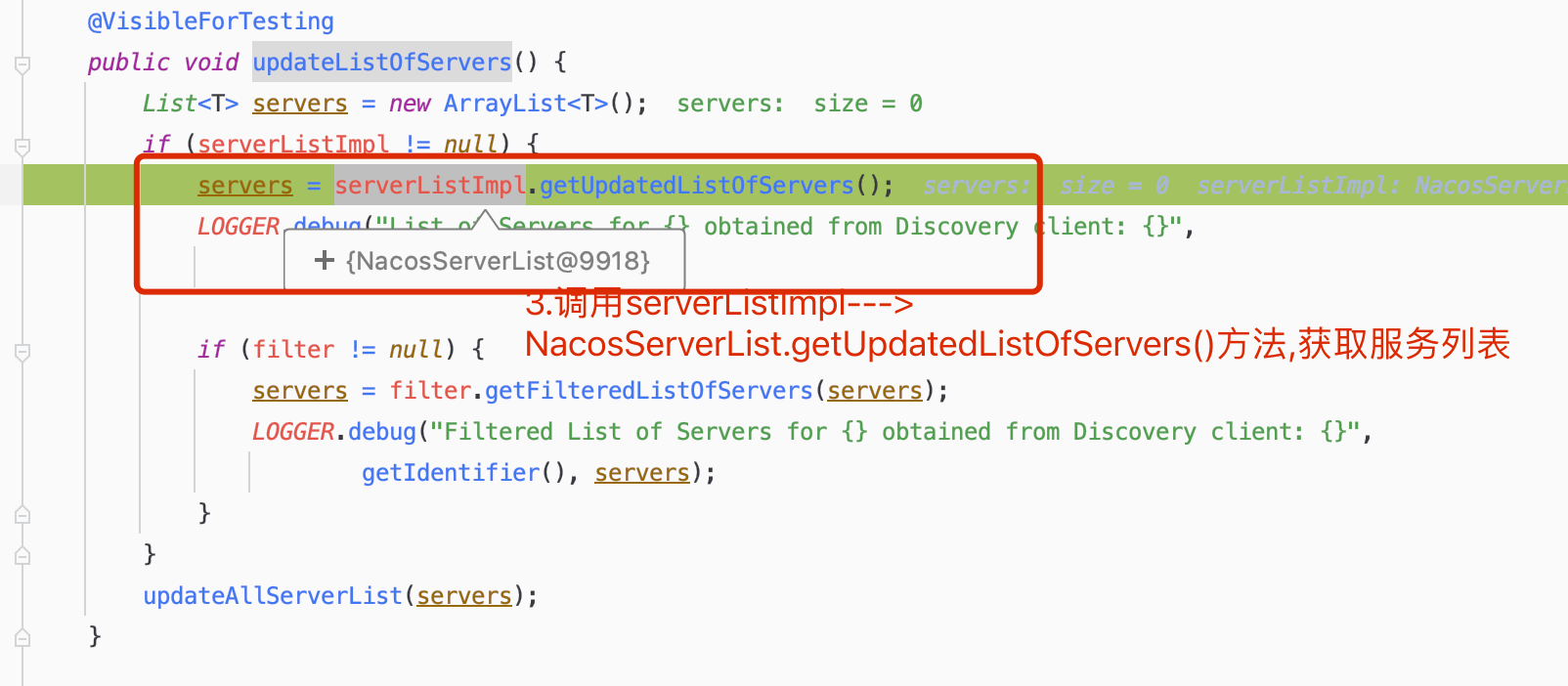This screenshot has width=1568, height=686.
Task: Click the {NacosServerList@9918} value in the debugger popup
Action: point(498,261)
